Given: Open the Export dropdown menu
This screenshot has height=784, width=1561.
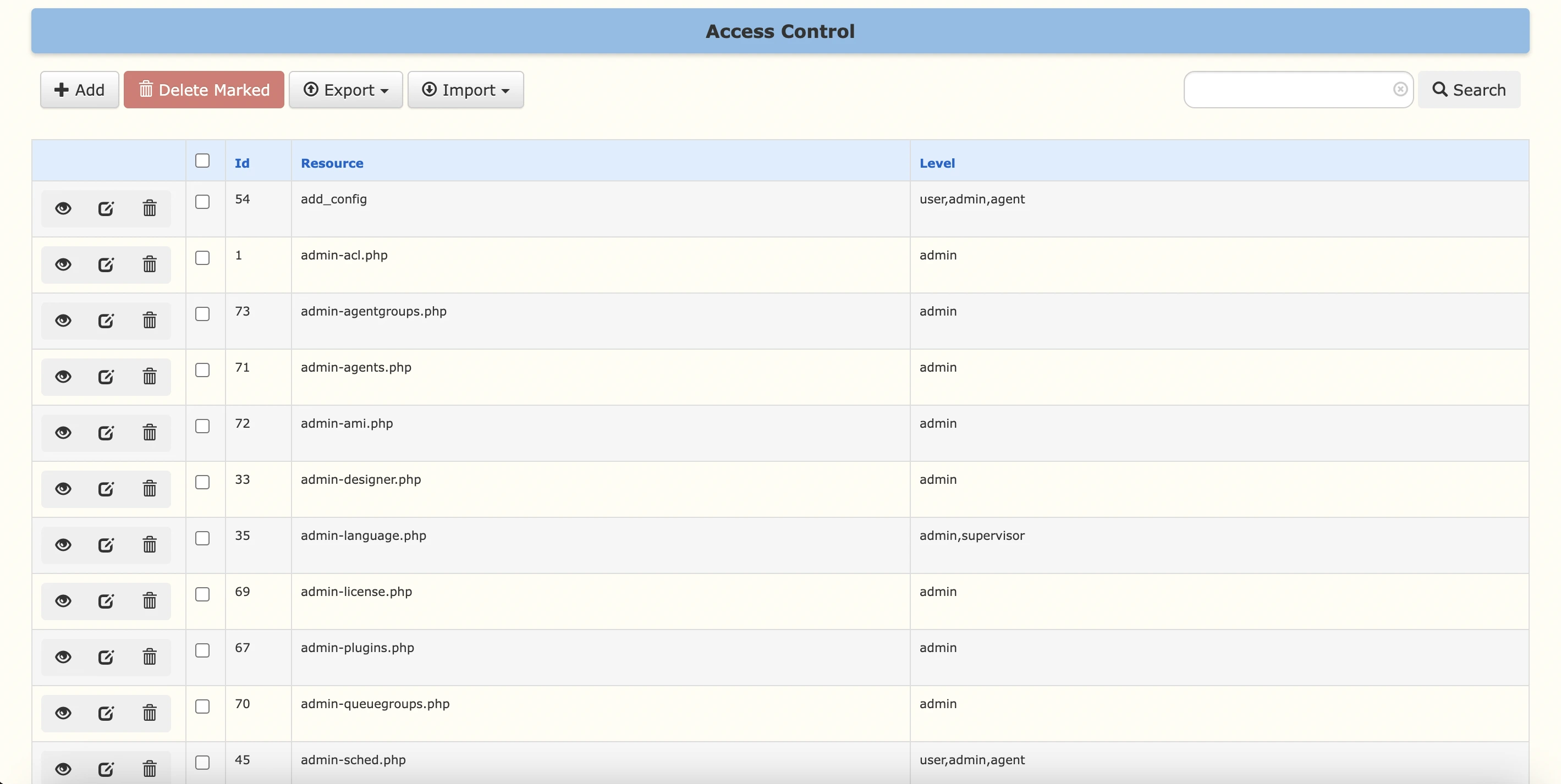Looking at the screenshot, I should click(345, 90).
